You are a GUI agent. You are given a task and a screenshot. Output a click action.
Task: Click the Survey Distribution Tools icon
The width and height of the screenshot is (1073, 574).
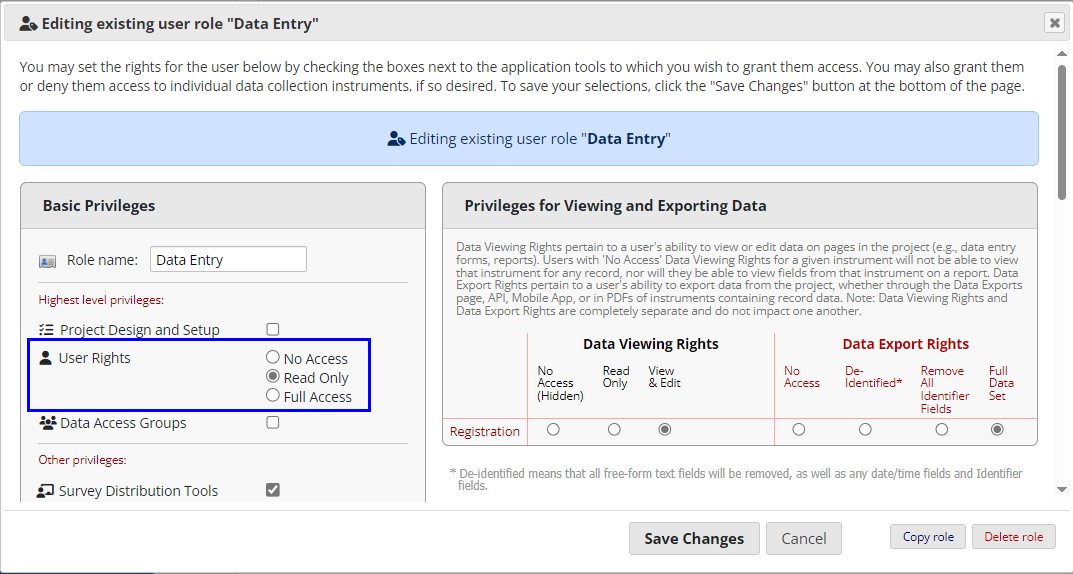point(46,491)
